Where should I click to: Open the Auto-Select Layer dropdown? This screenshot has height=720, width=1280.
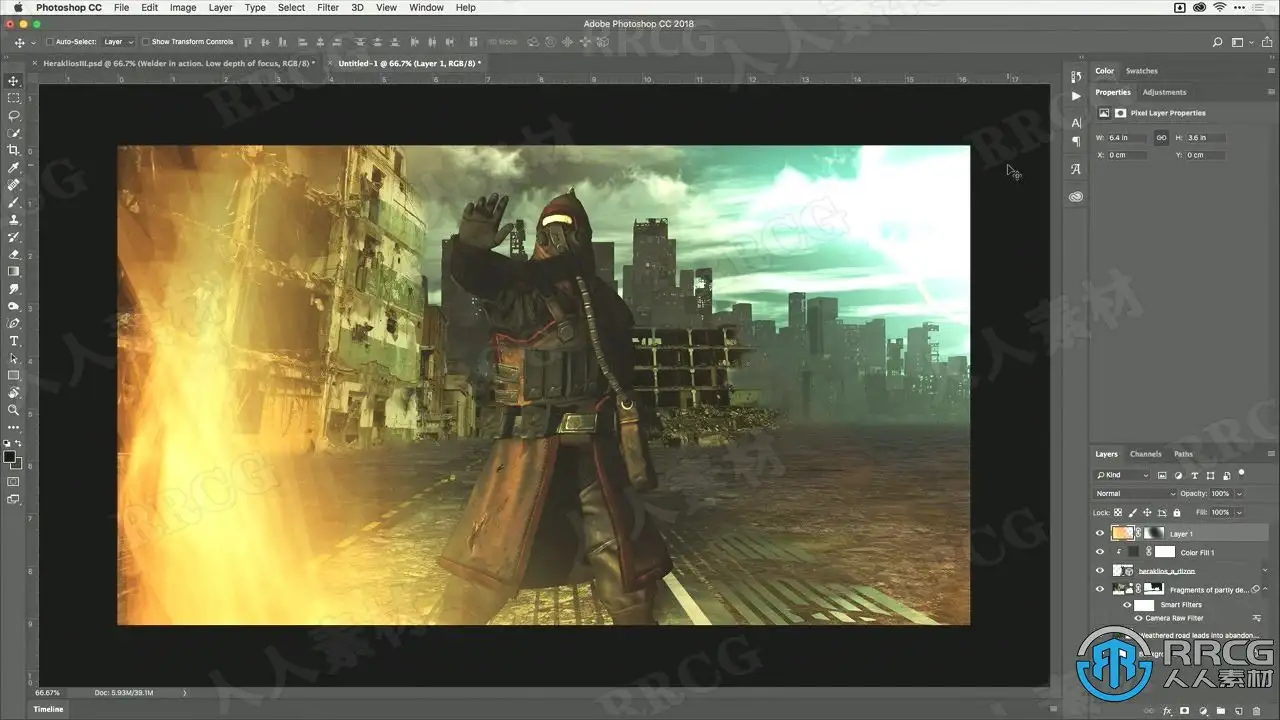tap(118, 42)
